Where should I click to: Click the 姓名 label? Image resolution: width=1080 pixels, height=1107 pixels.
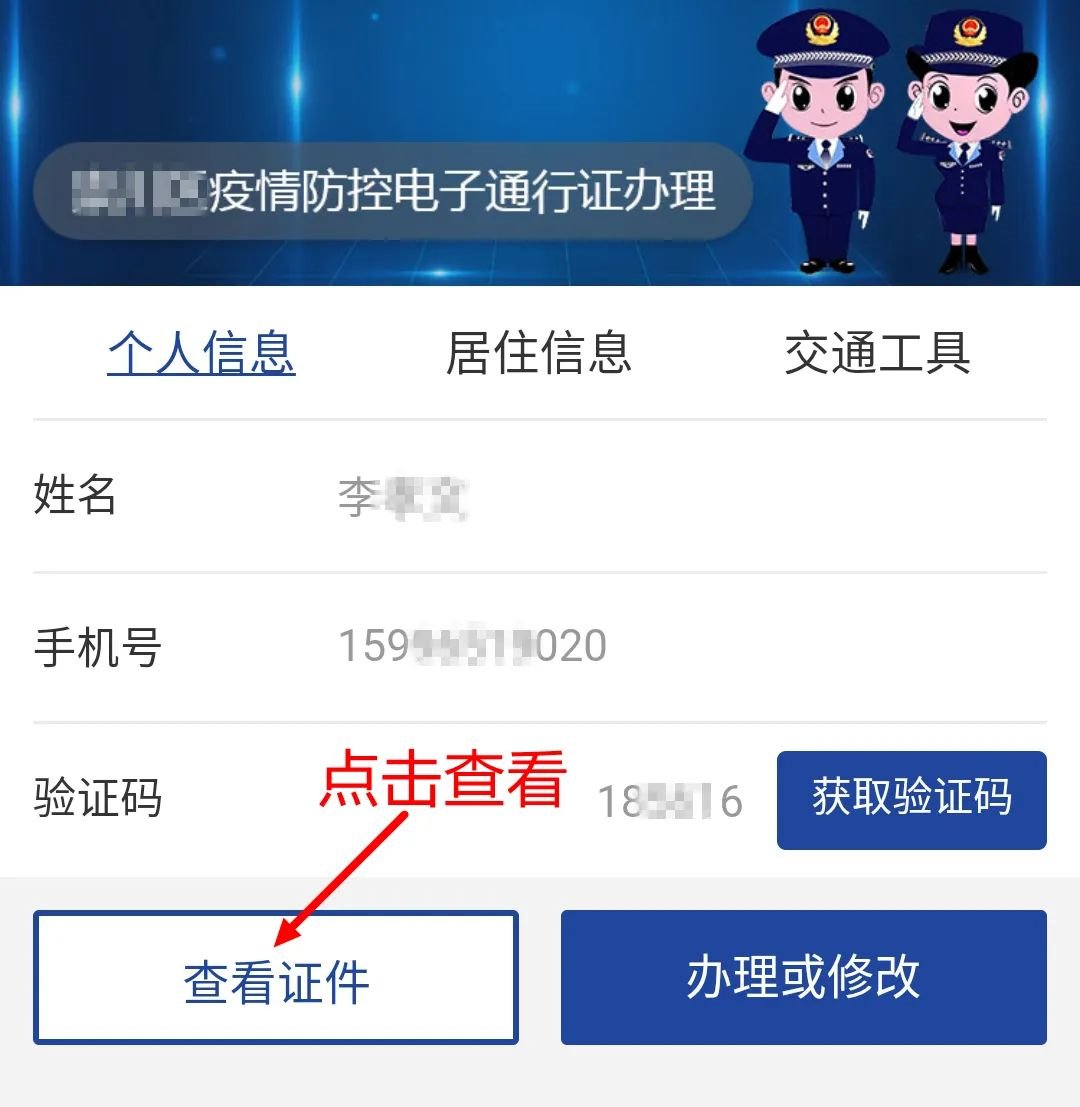point(75,495)
